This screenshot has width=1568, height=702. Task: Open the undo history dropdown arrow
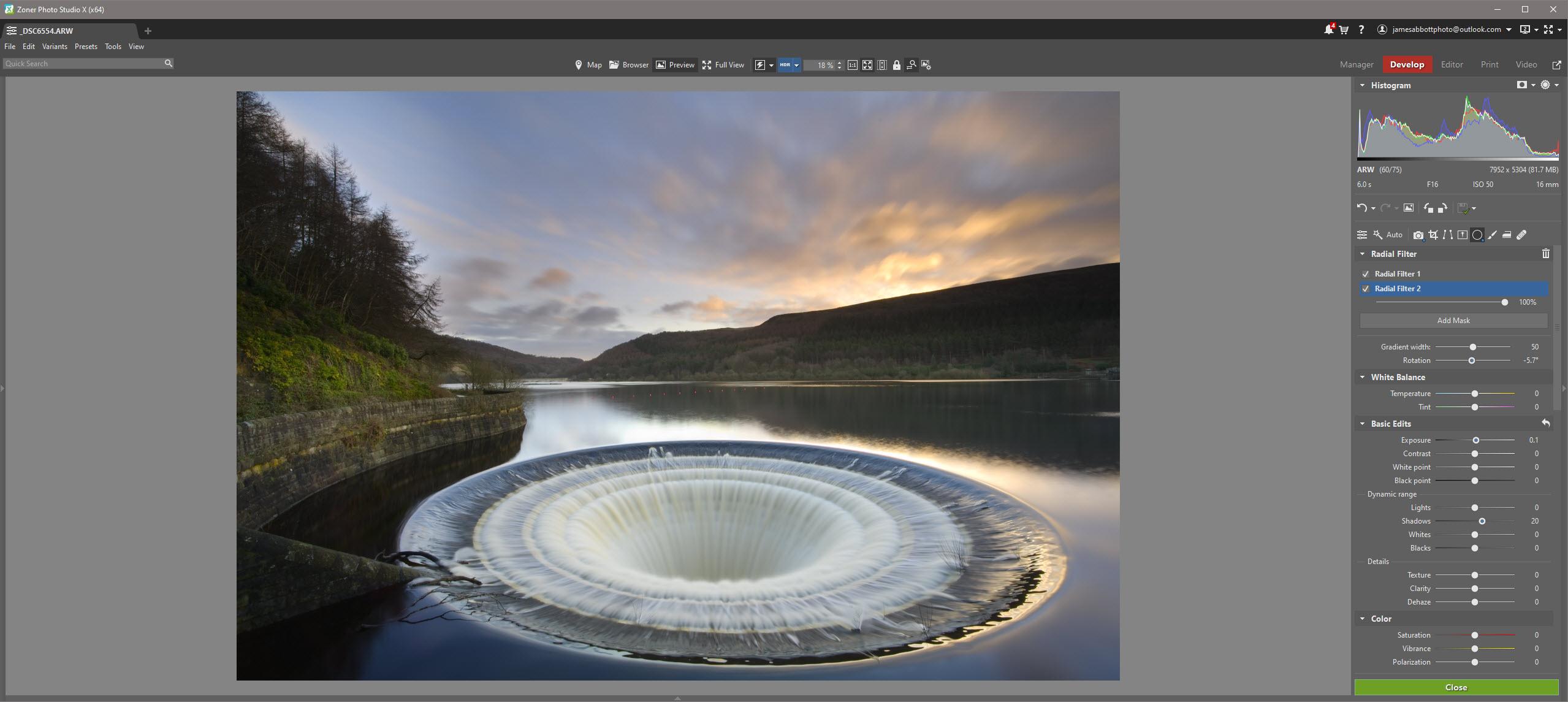1373,208
